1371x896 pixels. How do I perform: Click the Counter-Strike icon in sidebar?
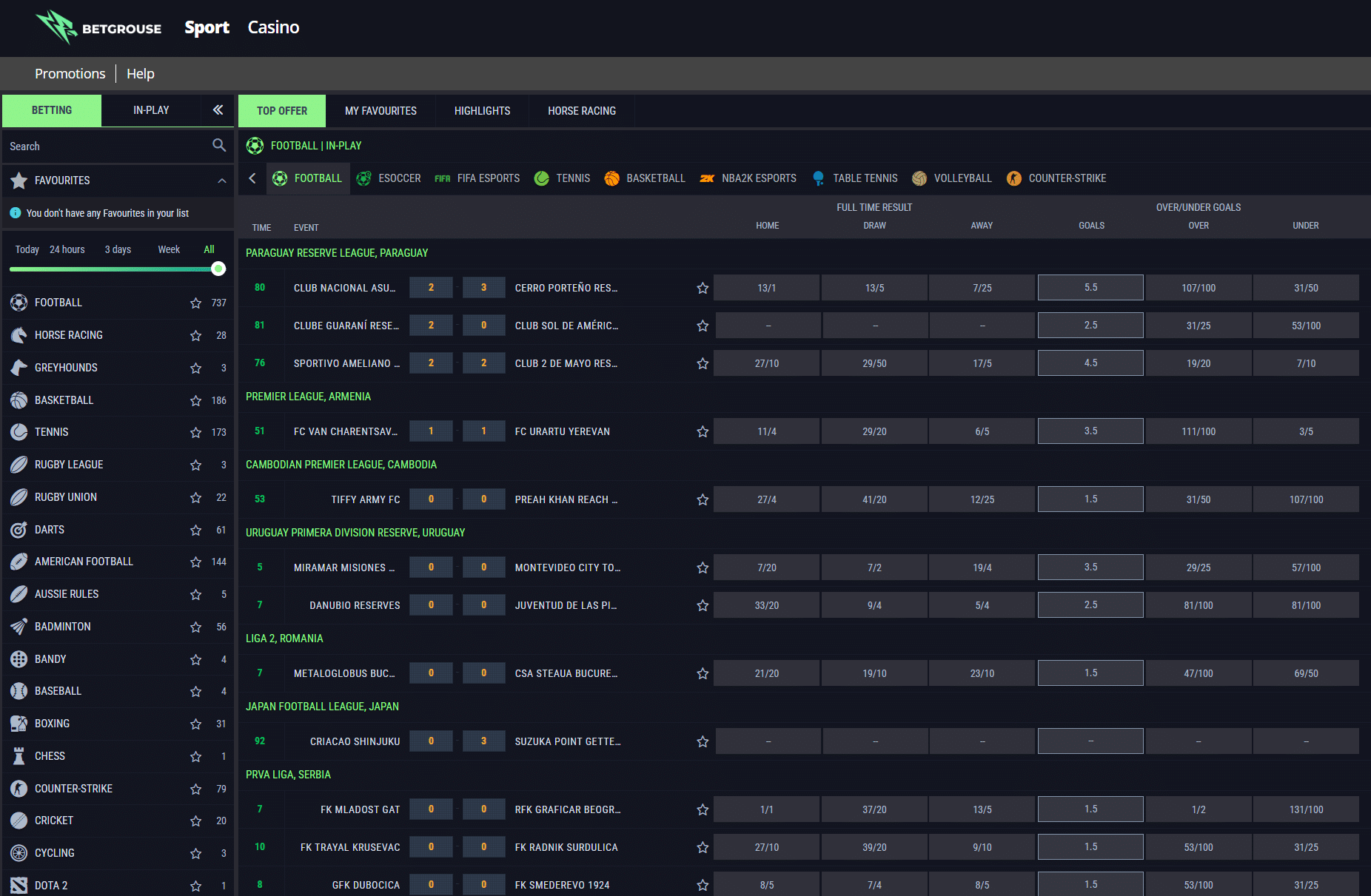click(x=19, y=789)
